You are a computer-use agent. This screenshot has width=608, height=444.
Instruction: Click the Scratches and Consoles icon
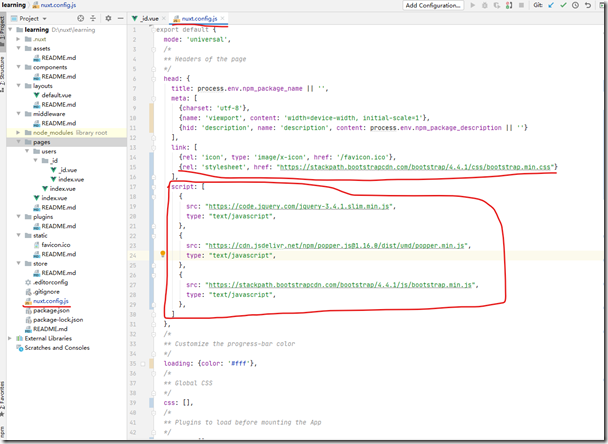click(x=20, y=348)
